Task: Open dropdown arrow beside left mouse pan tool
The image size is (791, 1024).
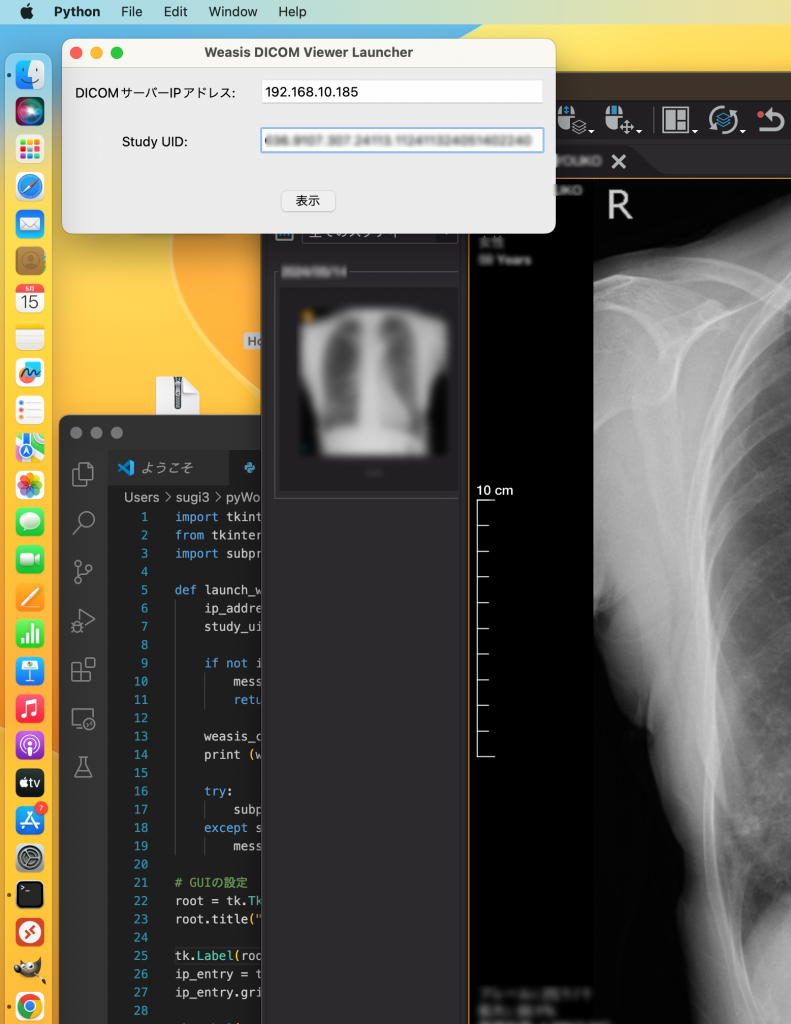Action: coord(639,131)
